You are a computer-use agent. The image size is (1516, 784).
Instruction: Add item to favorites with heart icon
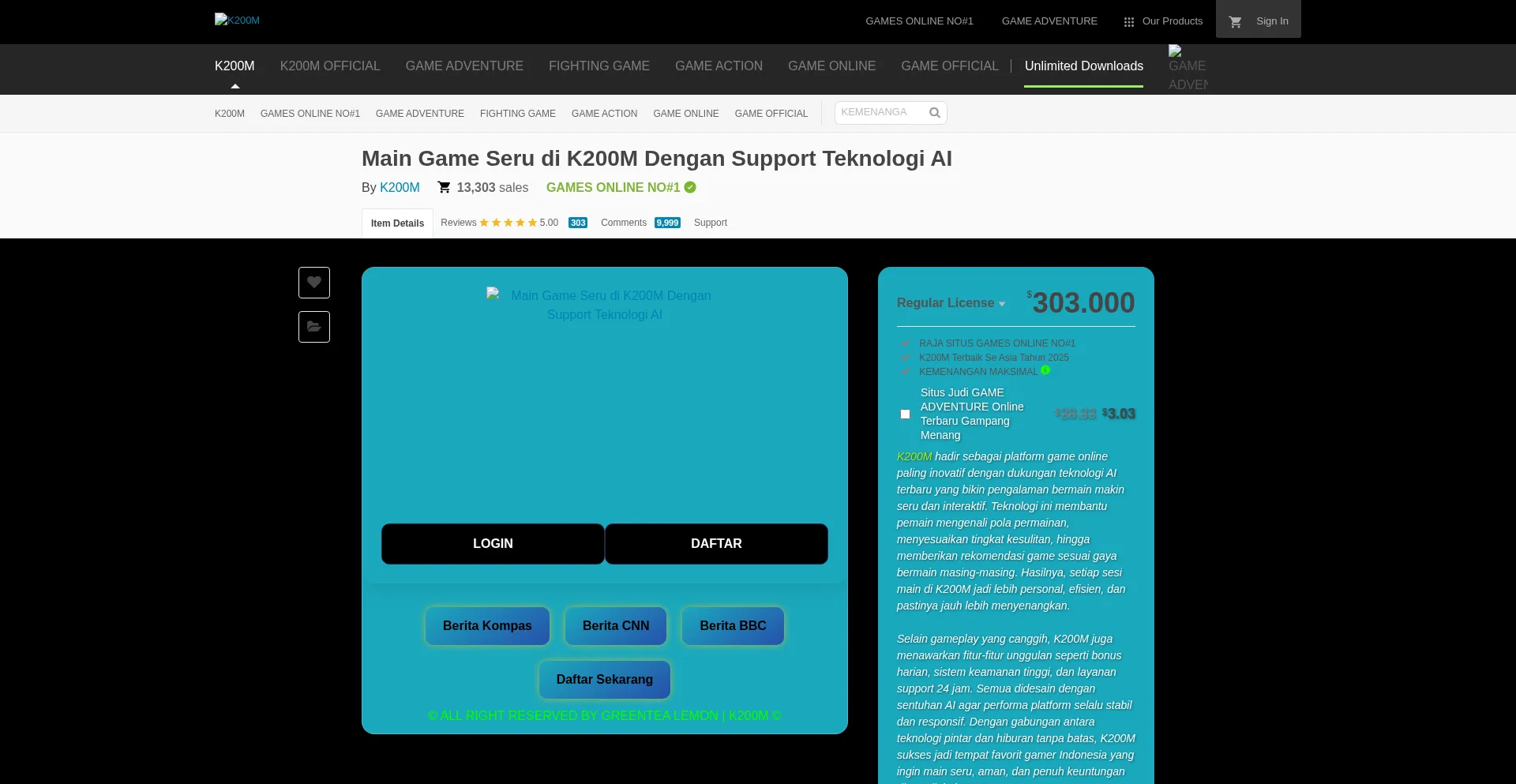click(314, 283)
